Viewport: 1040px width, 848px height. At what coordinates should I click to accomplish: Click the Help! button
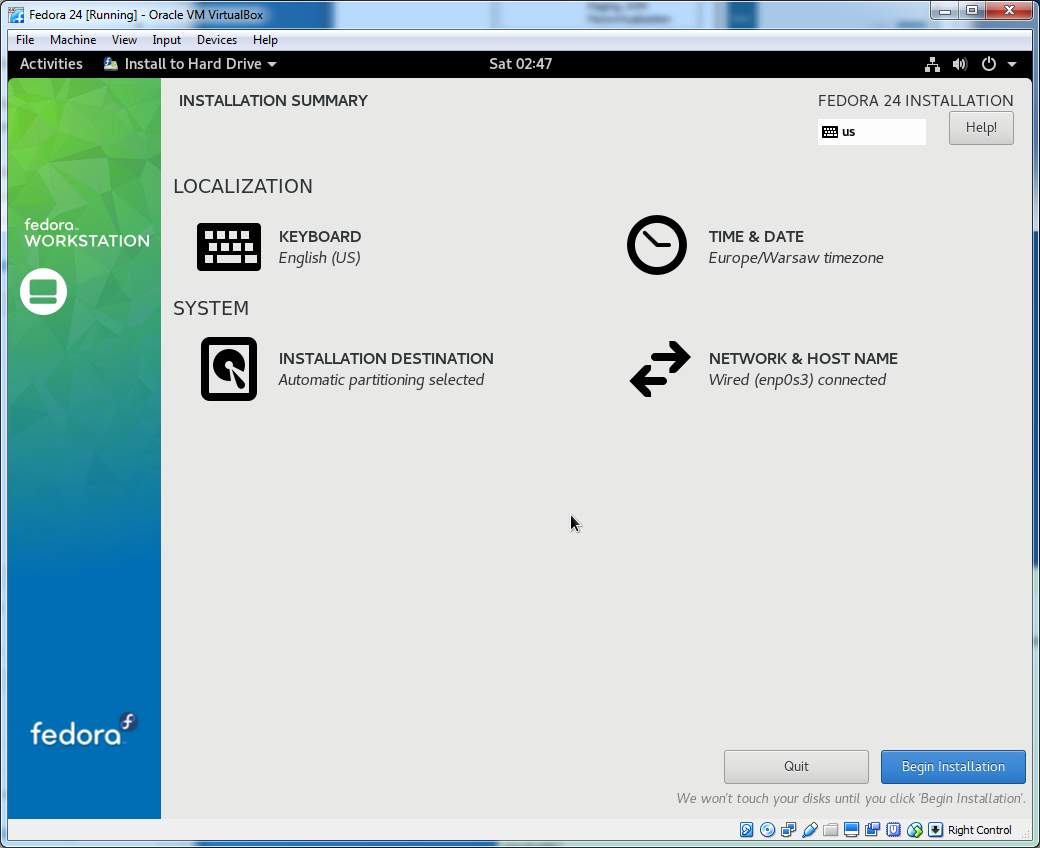click(981, 127)
